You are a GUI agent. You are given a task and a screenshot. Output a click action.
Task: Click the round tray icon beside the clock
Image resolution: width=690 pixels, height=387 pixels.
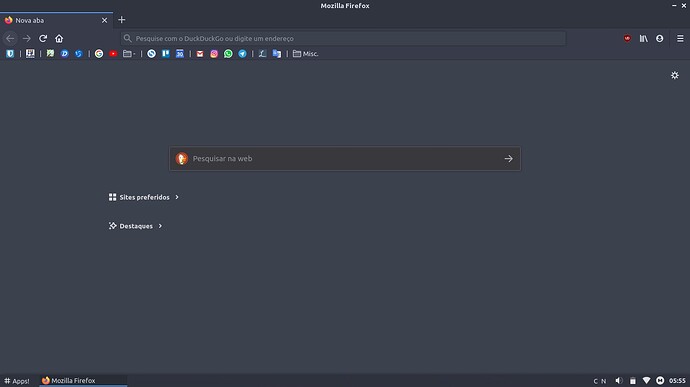pyautogui.click(x=660, y=380)
